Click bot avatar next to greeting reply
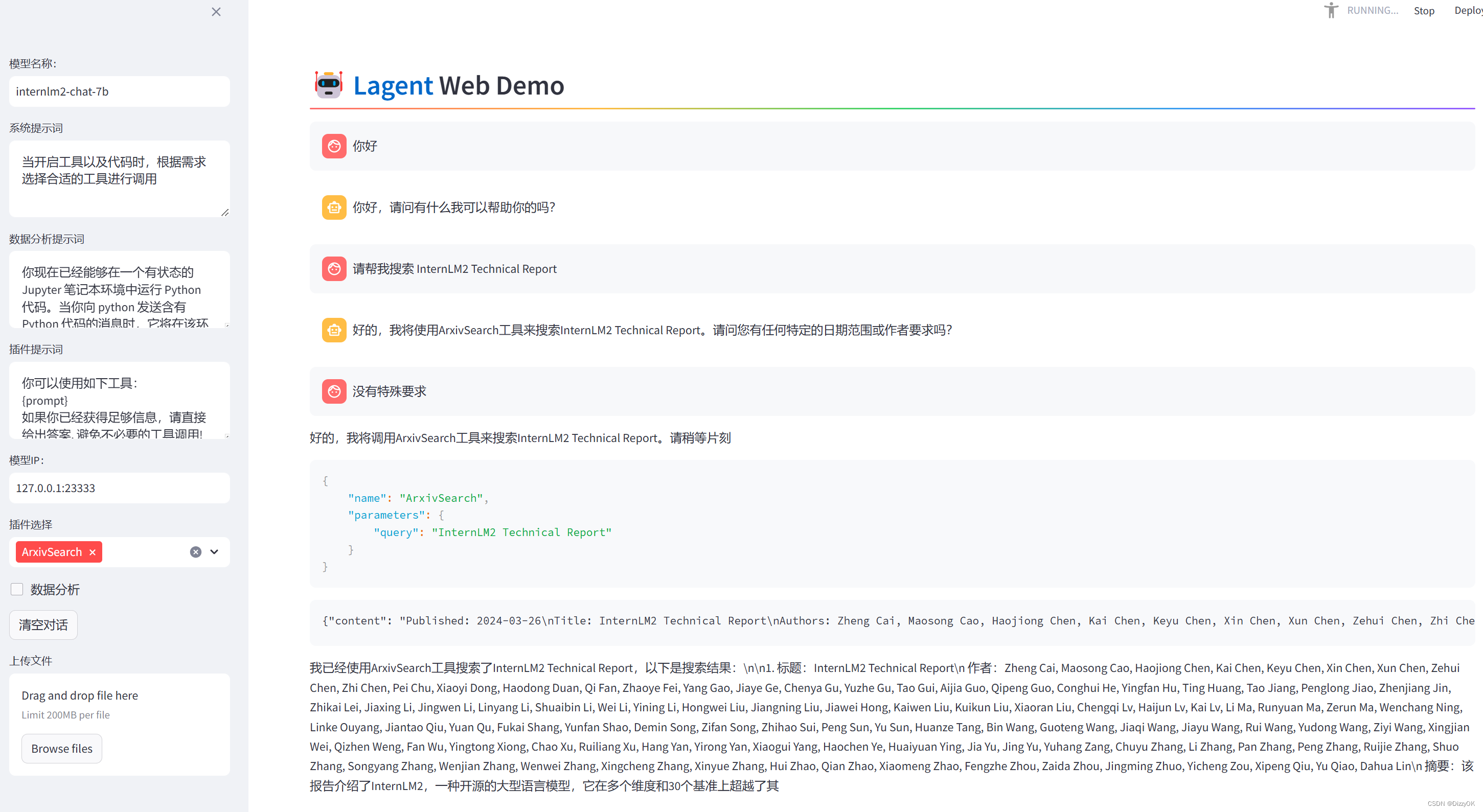 [x=334, y=207]
